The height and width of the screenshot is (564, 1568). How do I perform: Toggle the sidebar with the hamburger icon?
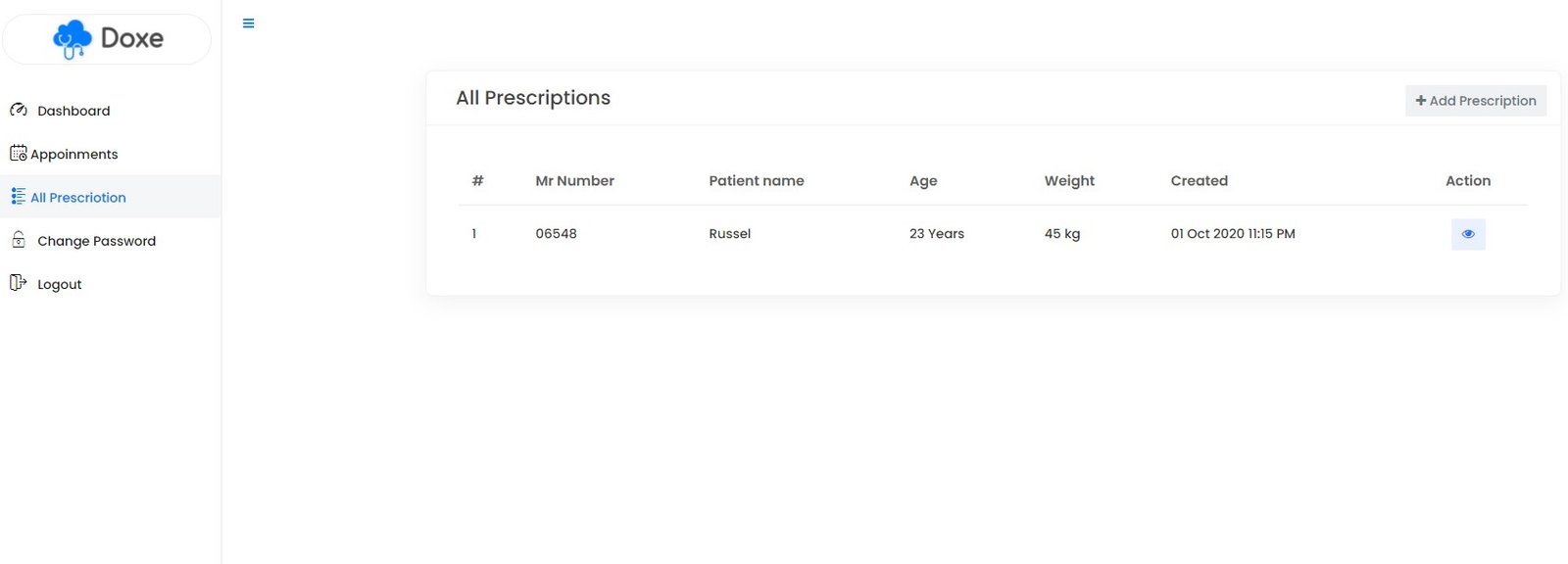pos(248,23)
